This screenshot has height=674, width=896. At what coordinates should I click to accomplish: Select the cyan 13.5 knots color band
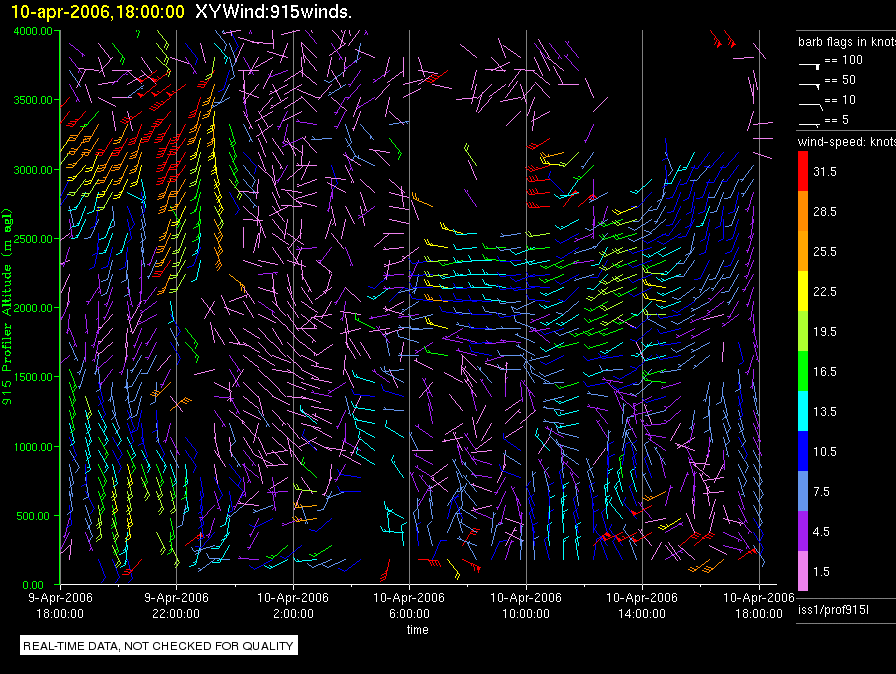tap(803, 411)
